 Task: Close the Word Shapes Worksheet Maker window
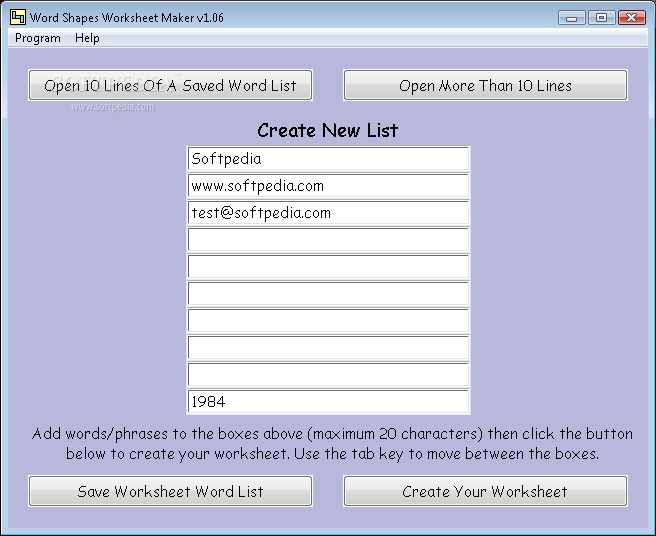[632, 18]
